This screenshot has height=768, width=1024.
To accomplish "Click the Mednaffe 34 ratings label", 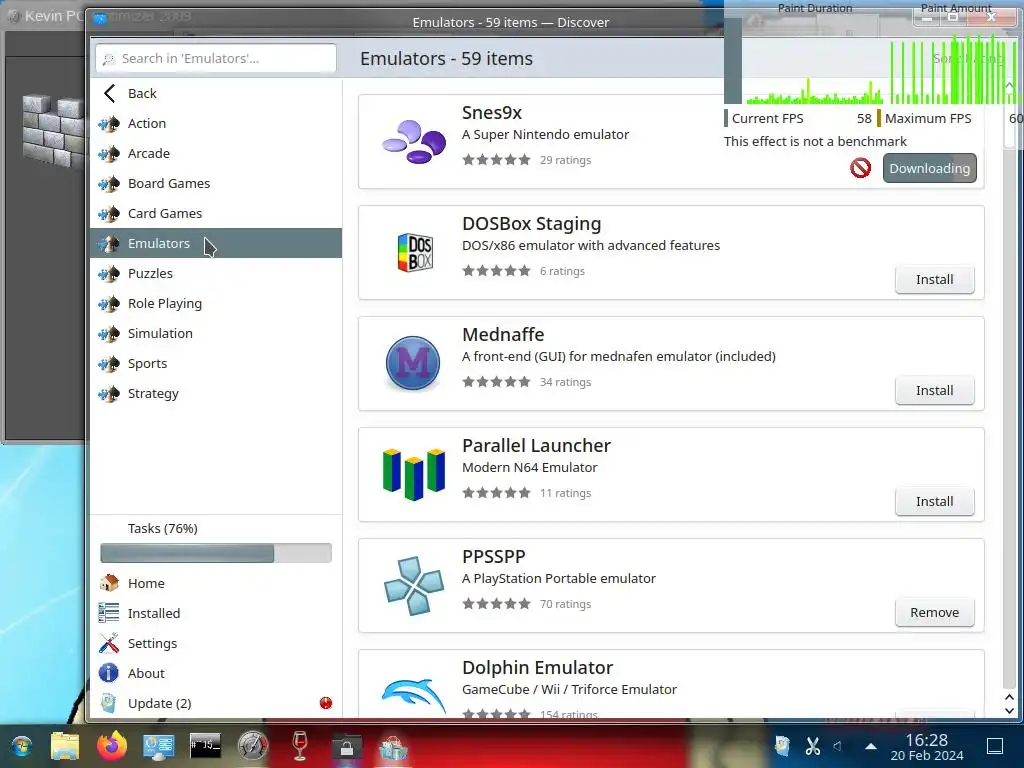I will (566, 382).
